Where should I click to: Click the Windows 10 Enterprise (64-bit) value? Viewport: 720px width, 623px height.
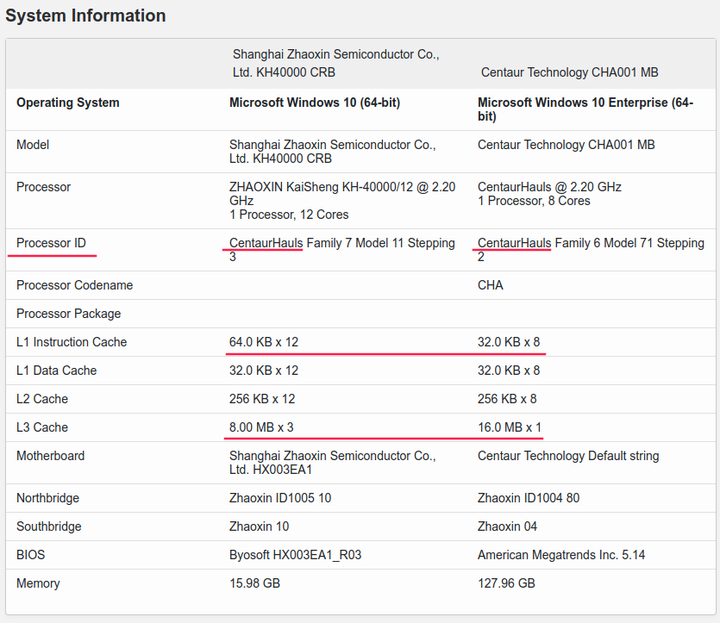click(585, 109)
